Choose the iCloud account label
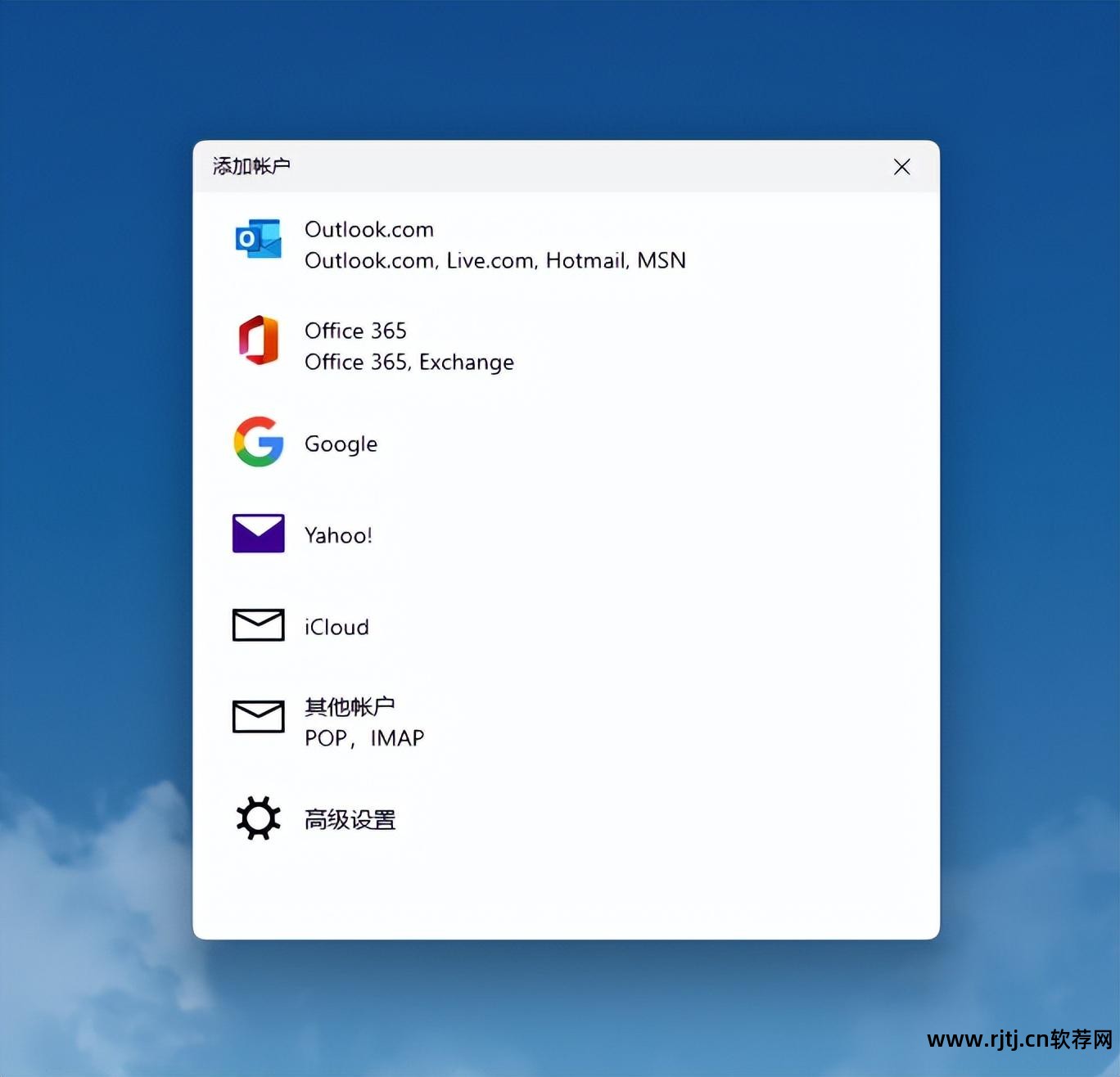Viewport: 1120px width, 1077px height. 336,627
